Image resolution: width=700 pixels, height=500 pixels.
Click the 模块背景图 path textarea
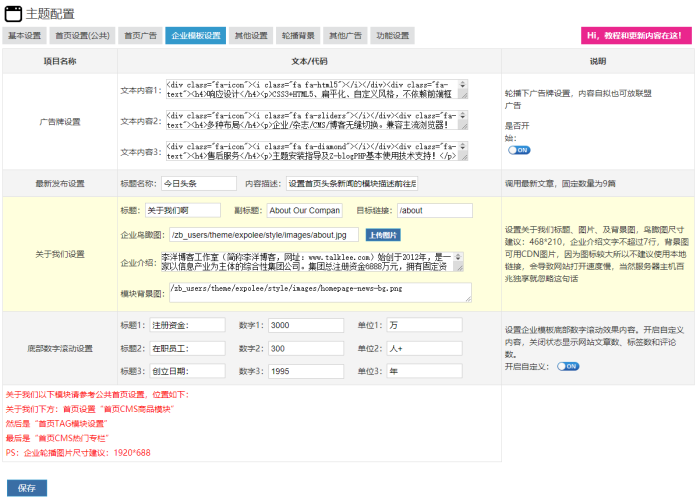(x=318, y=291)
